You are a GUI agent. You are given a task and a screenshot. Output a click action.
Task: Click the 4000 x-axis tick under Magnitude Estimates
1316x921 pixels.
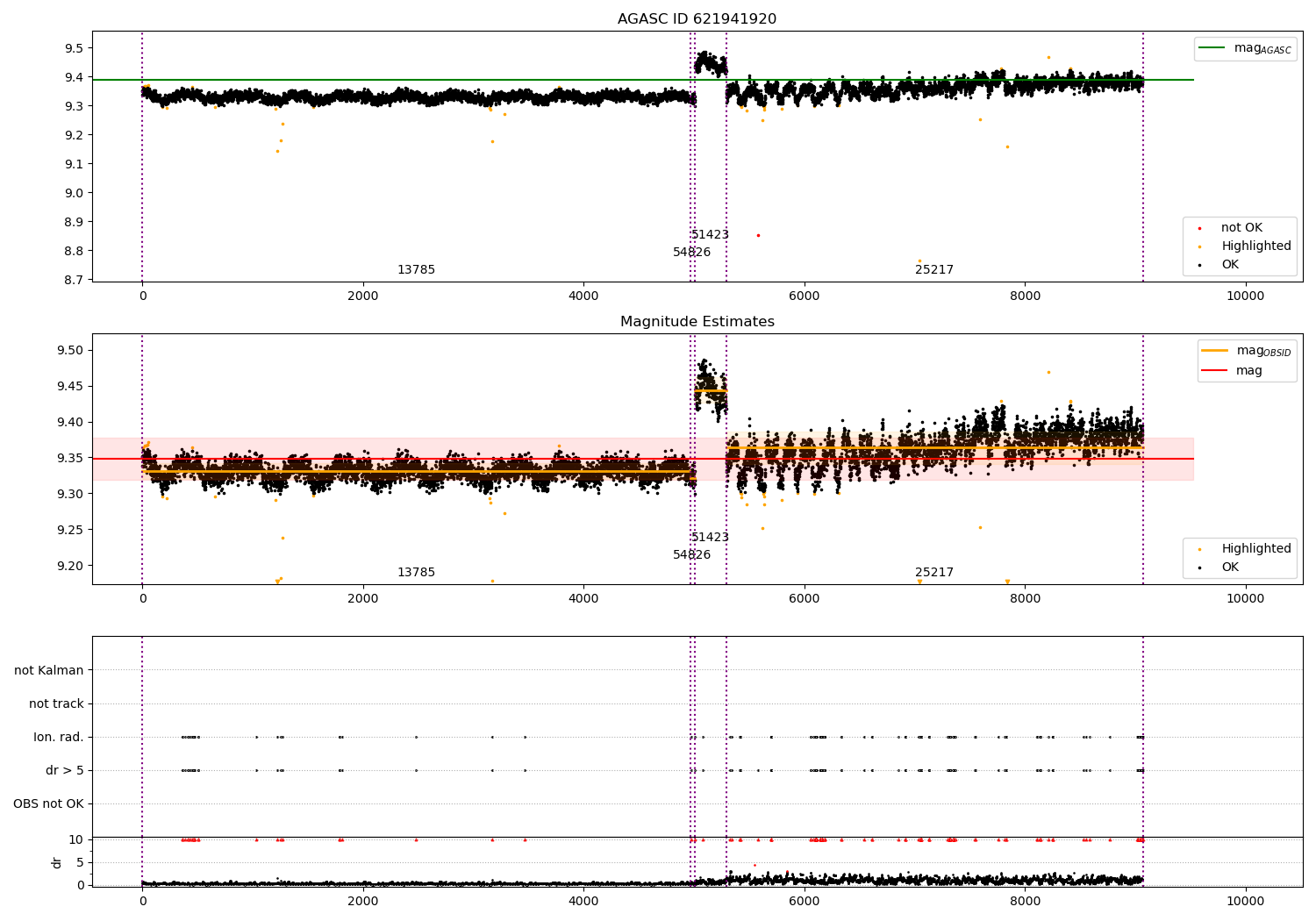pyautogui.click(x=583, y=599)
